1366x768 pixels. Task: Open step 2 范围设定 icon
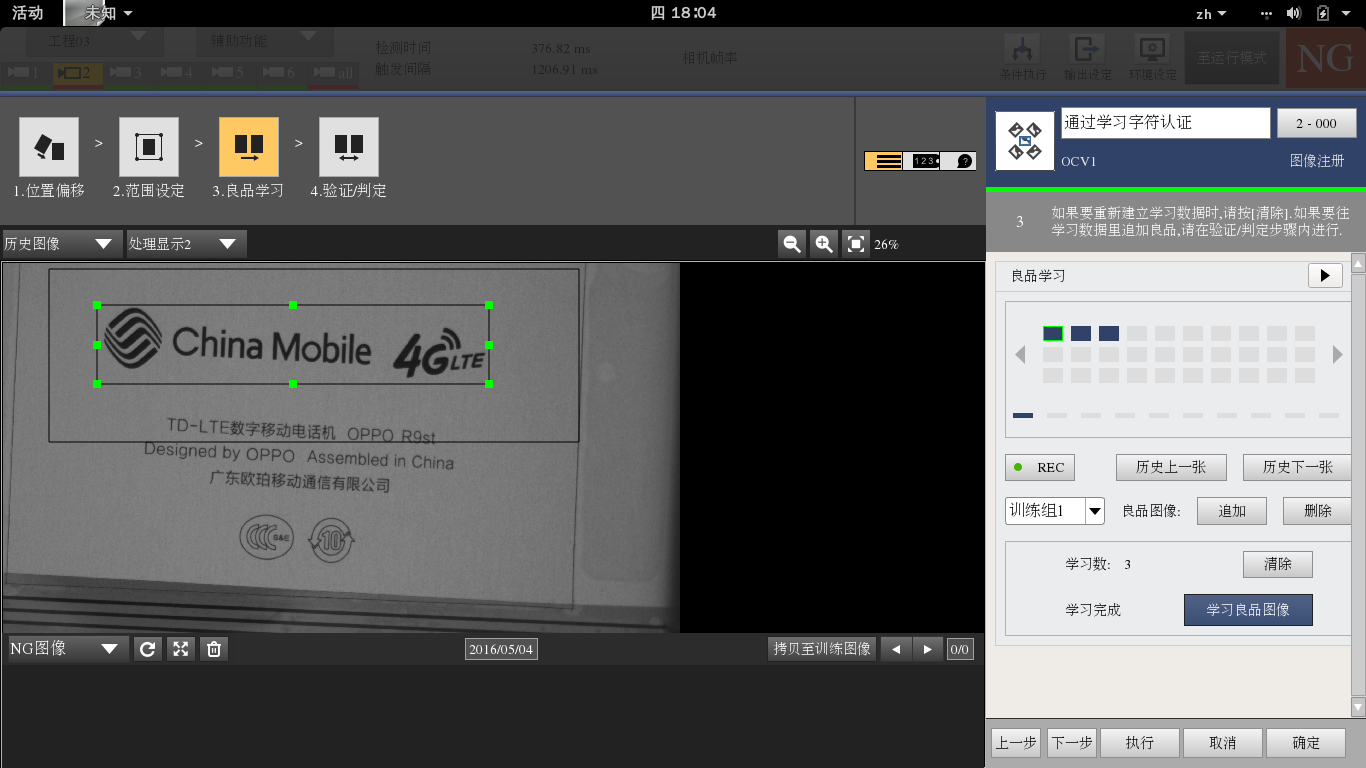click(149, 147)
